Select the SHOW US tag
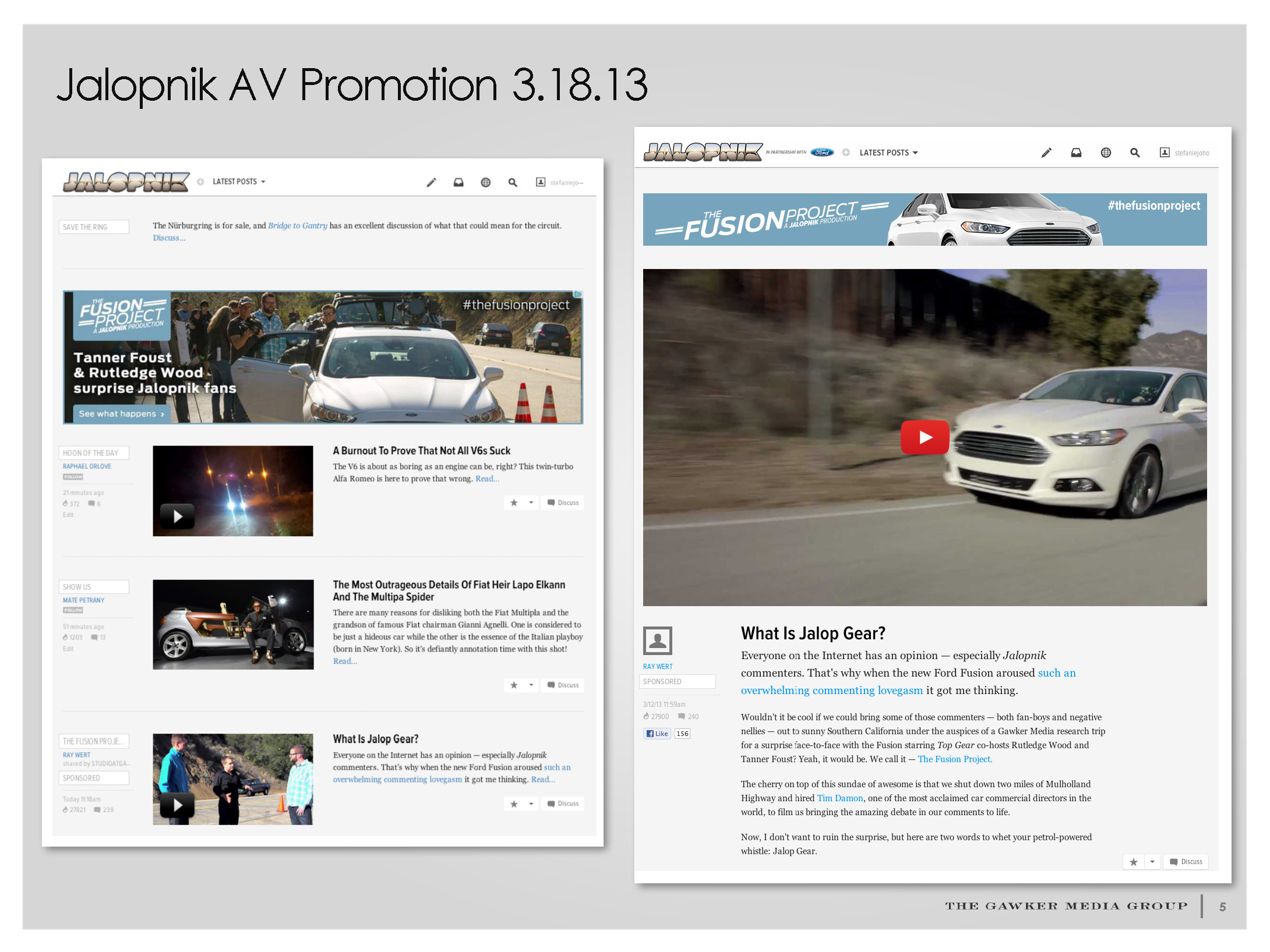 (94, 587)
